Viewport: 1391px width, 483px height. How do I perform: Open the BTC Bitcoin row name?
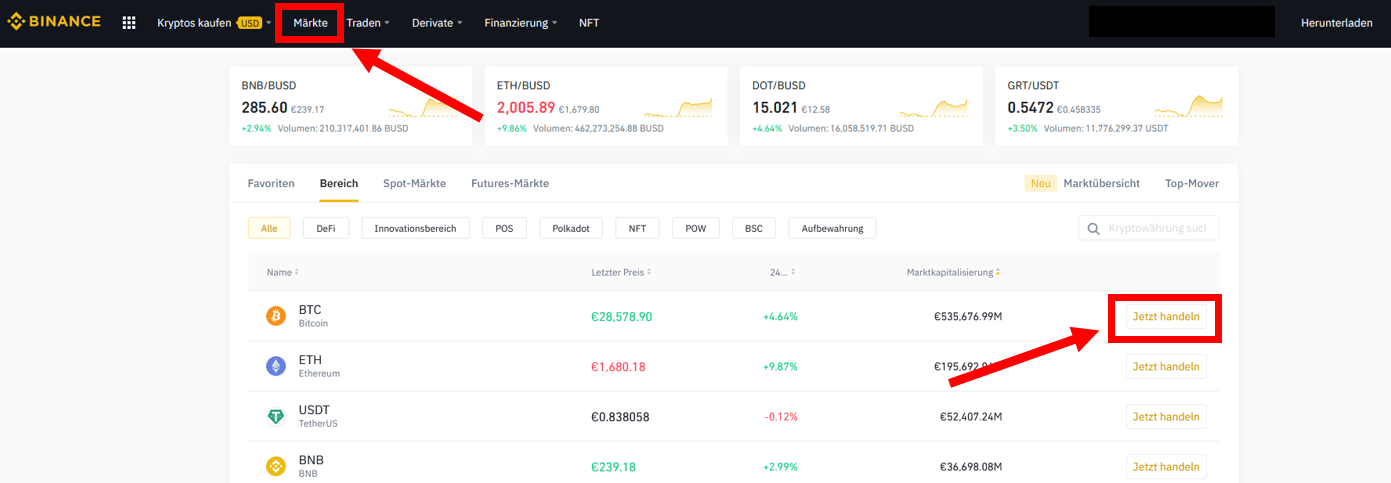click(313, 316)
